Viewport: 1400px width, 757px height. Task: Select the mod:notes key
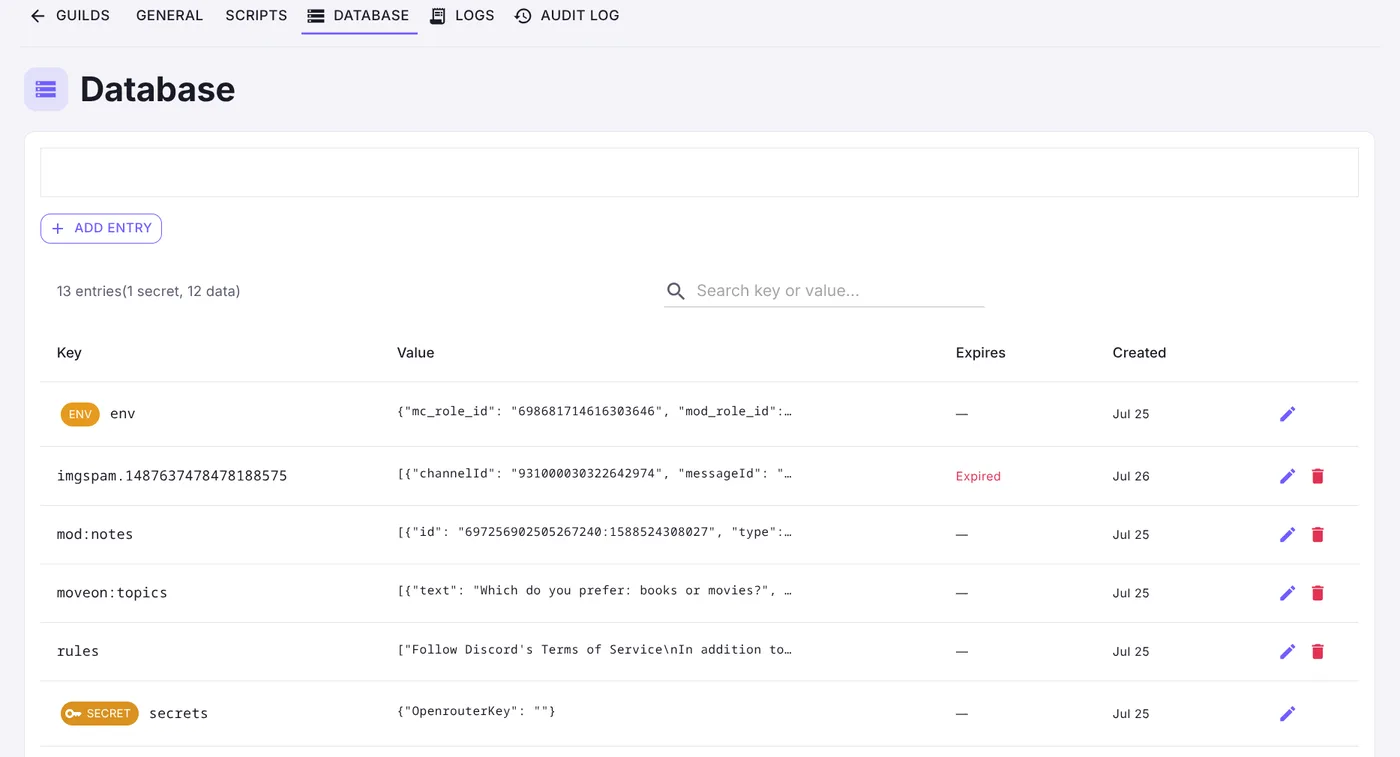95,535
